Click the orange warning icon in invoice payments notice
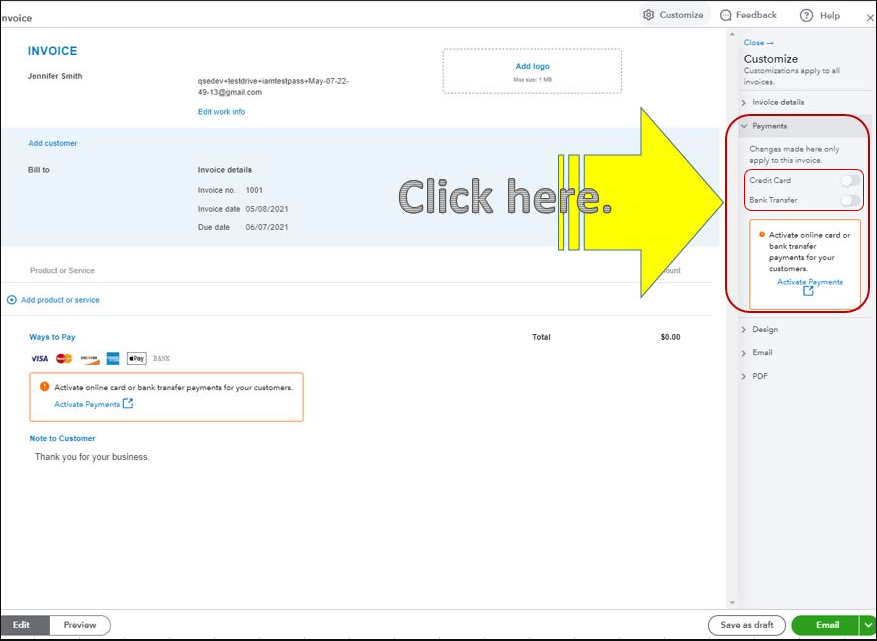Screen dimensions: 877x641 (x=45, y=387)
